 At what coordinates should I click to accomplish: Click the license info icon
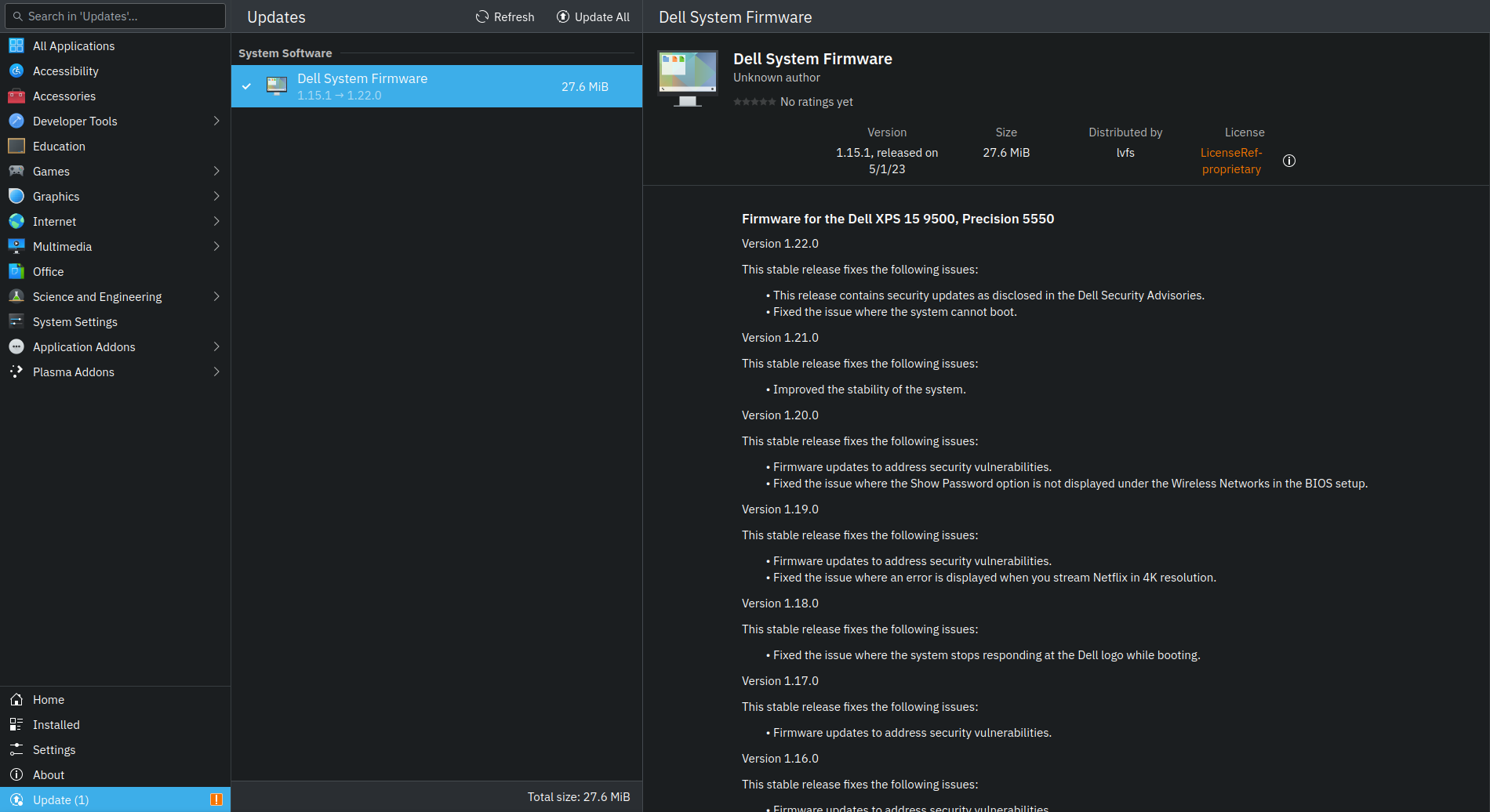(x=1288, y=161)
